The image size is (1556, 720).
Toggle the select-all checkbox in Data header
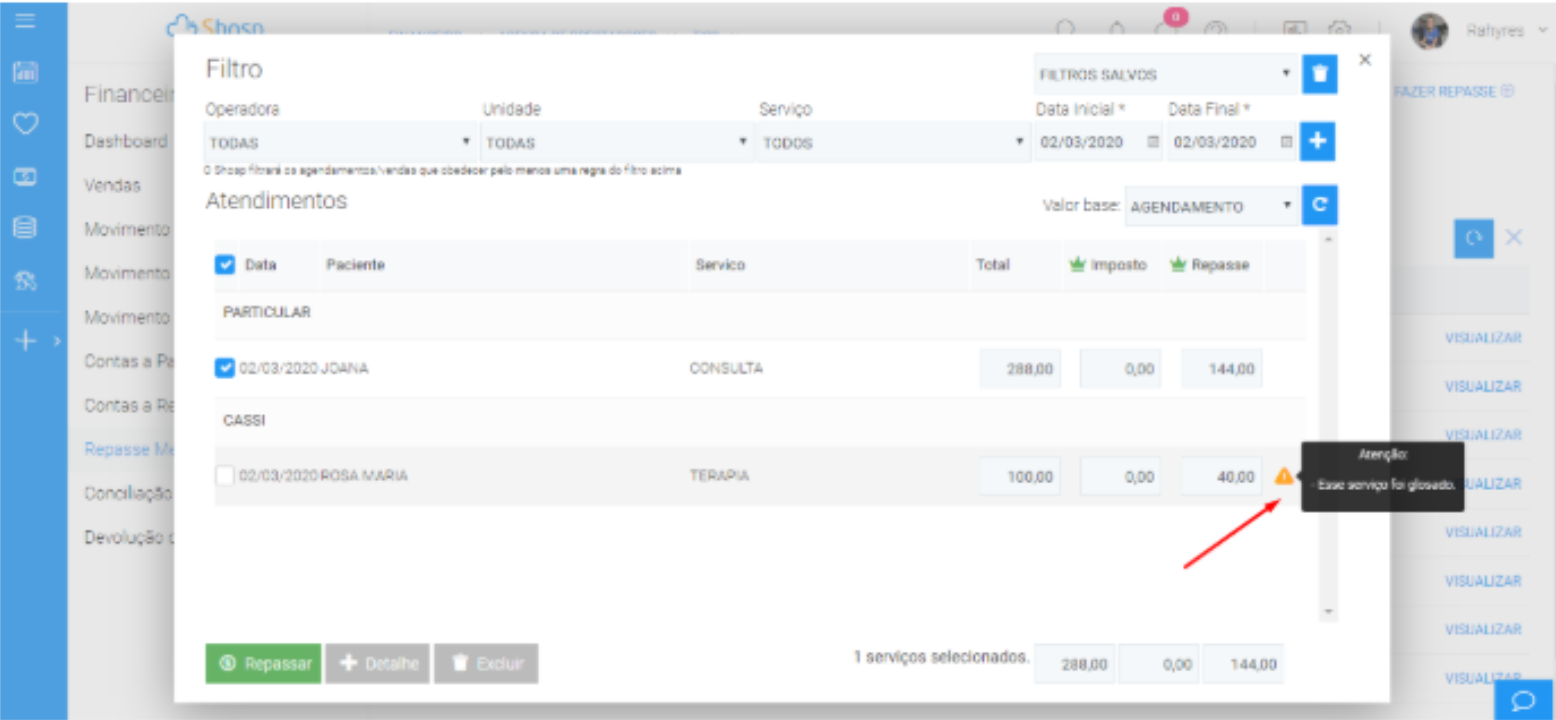(x=225, y=265)
